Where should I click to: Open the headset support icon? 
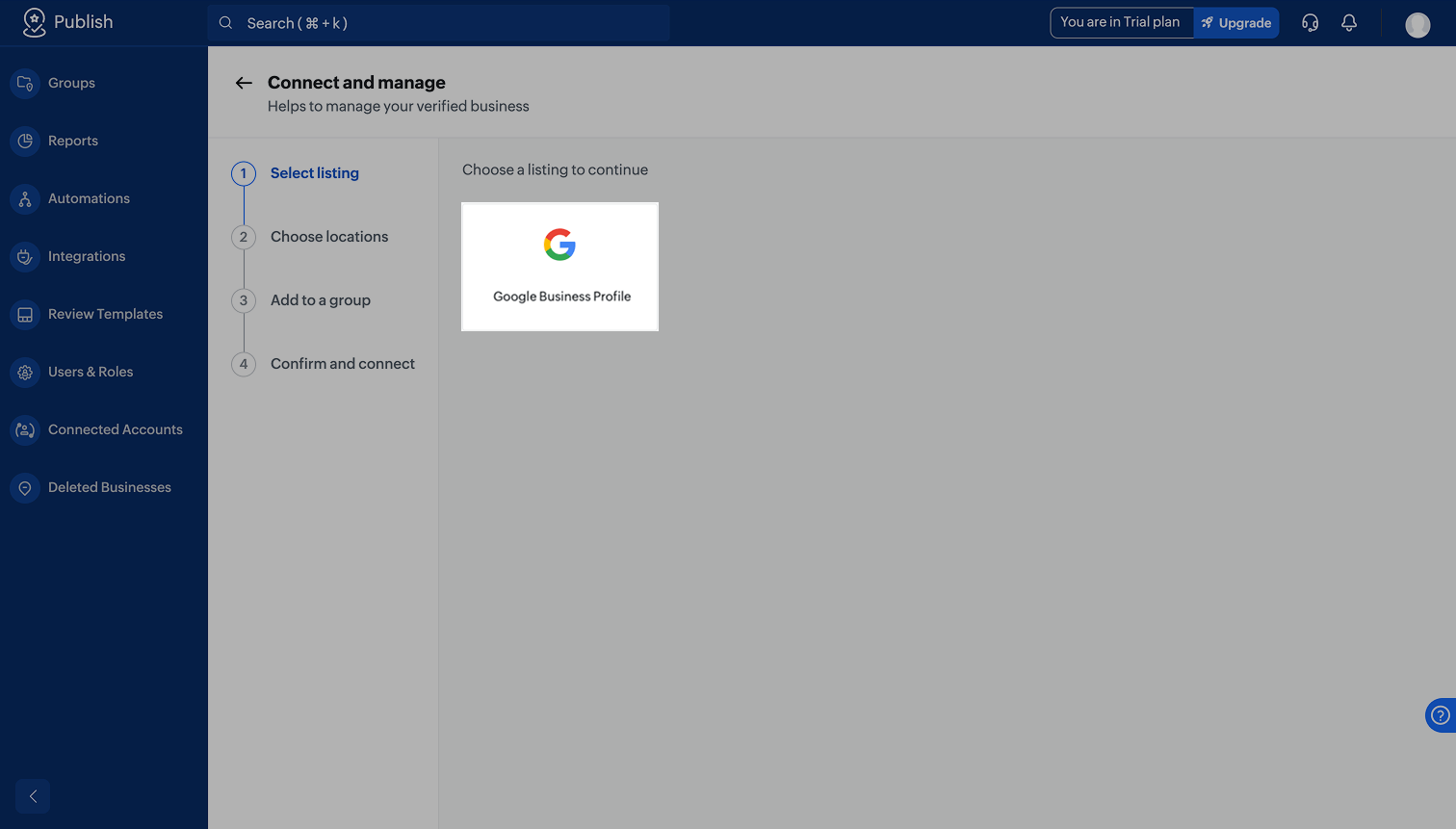point(1310,23)
